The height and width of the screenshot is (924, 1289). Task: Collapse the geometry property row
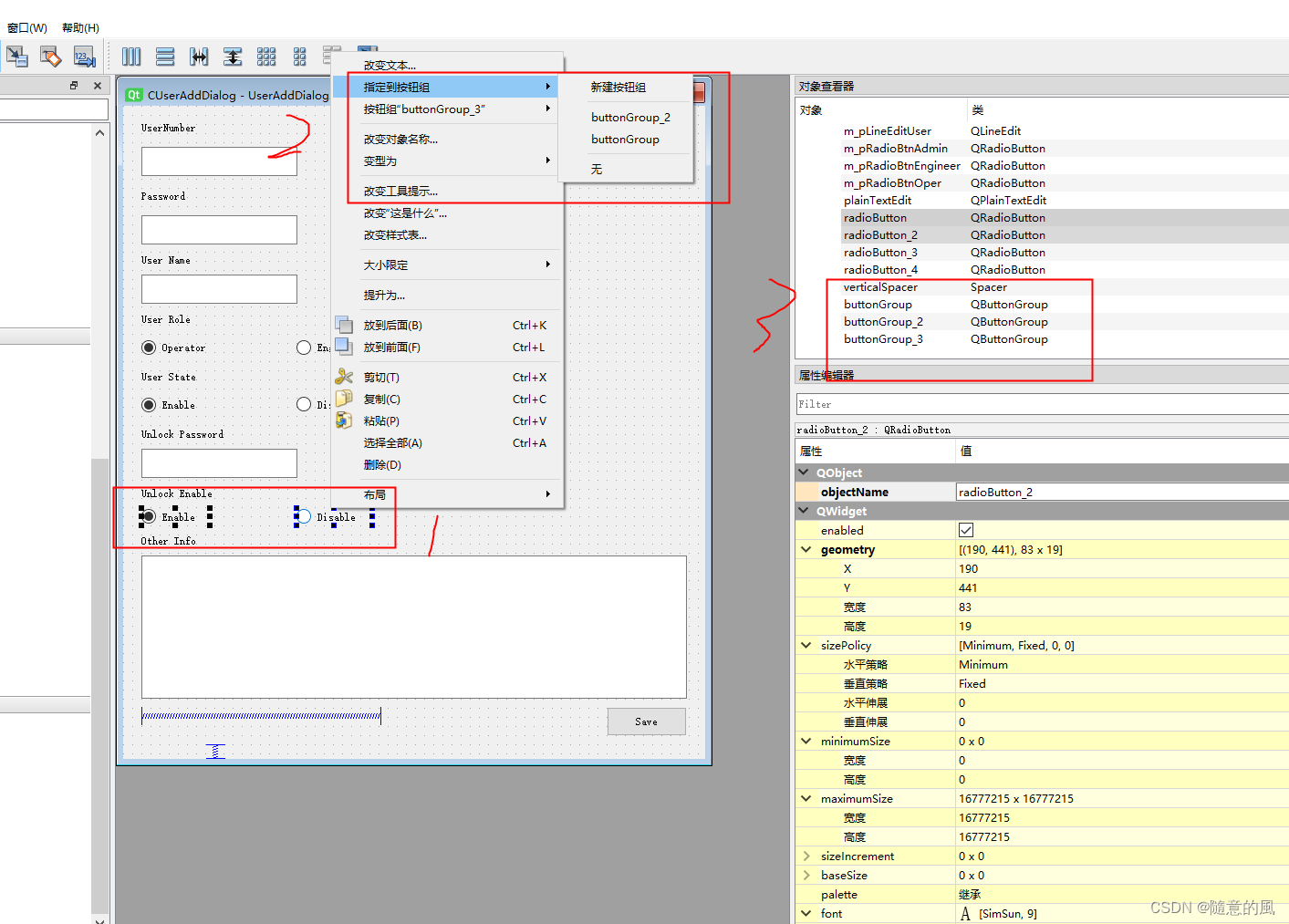[806, 549]
